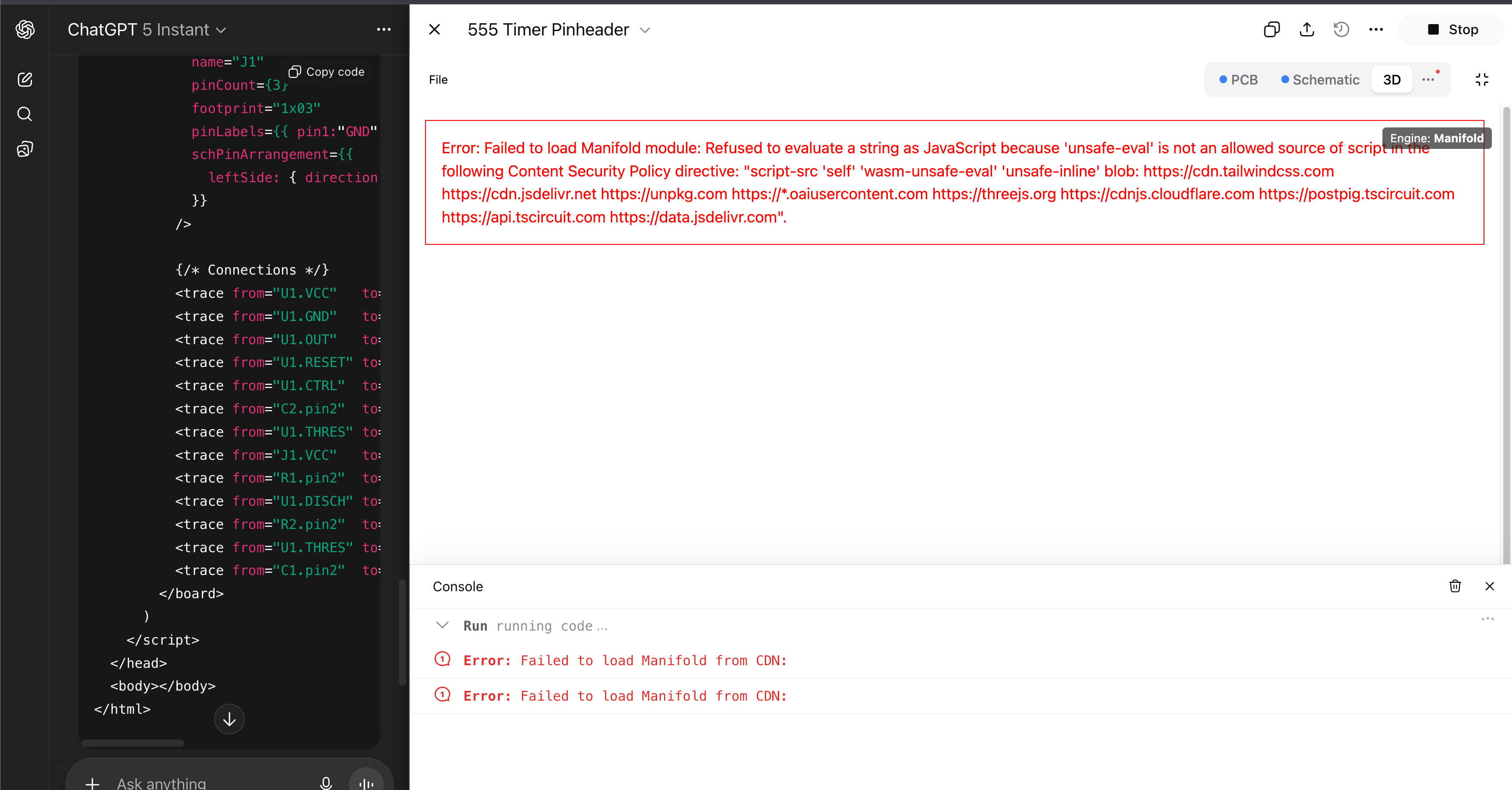Click the Copy code button

pos(327,72)
